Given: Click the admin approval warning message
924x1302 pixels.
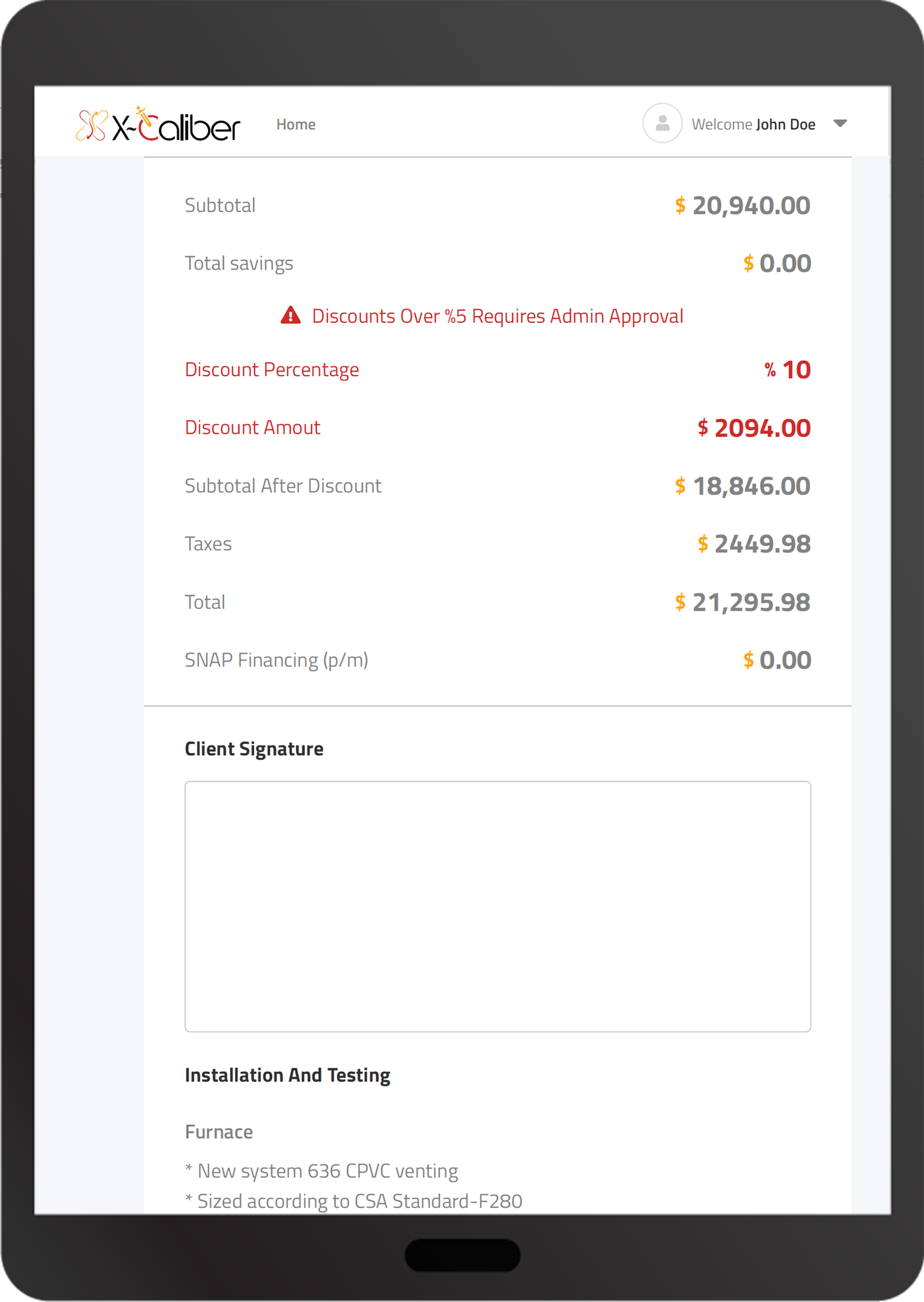Looking at the screenshot, I should [497, 316].
